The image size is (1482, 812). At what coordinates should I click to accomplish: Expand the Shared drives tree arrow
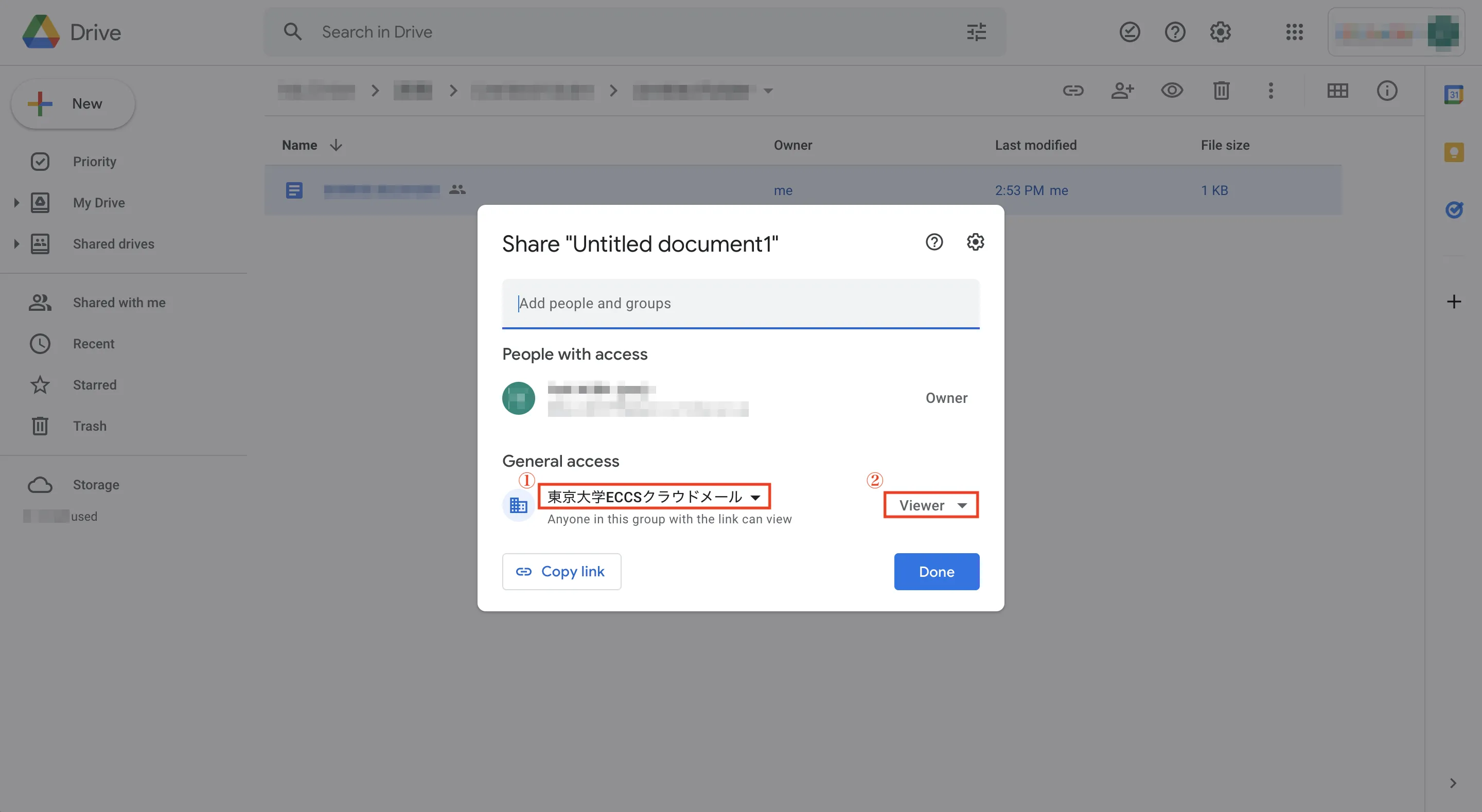[16, 244]
